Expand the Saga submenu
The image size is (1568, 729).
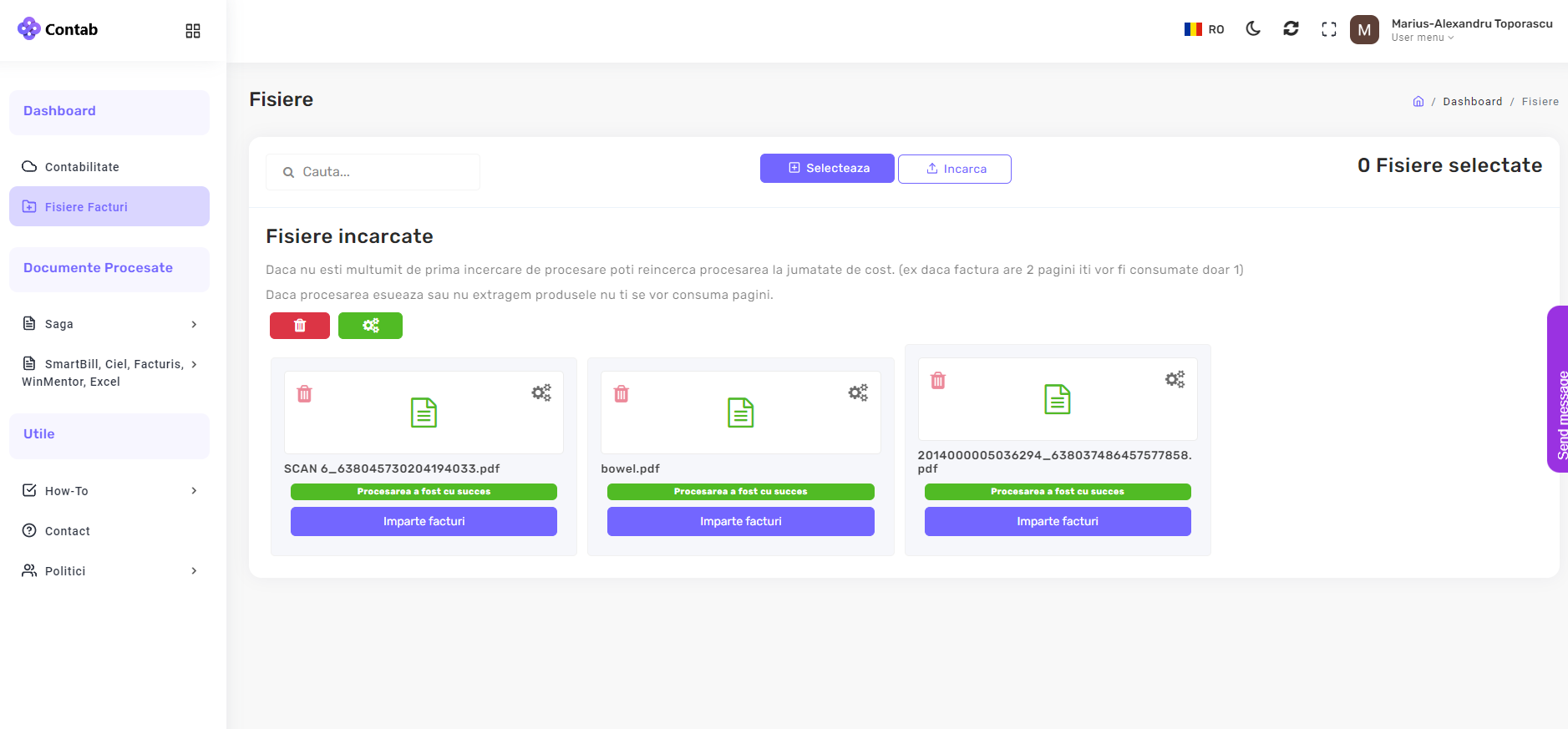pos(109,324)
